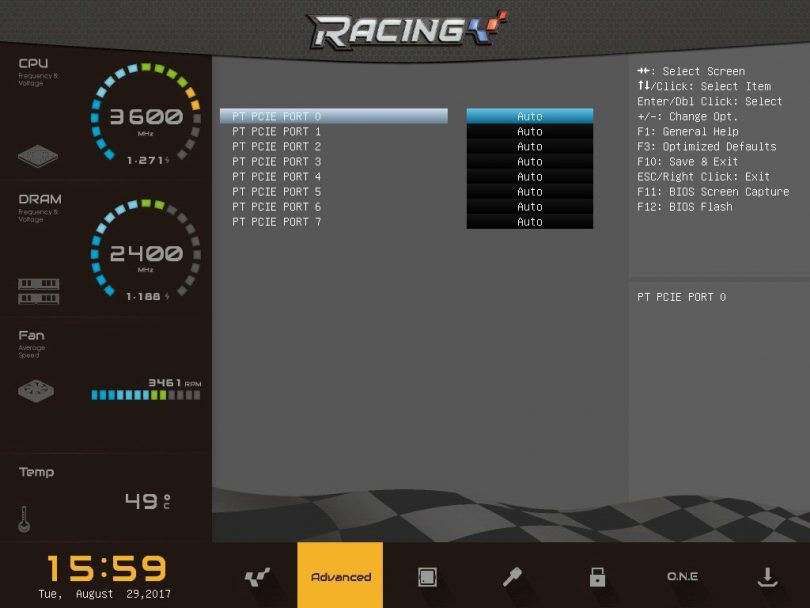The image size is (810, 608).
Task: Click the DRAM memory module icon
Action: [x=38, y=291]
